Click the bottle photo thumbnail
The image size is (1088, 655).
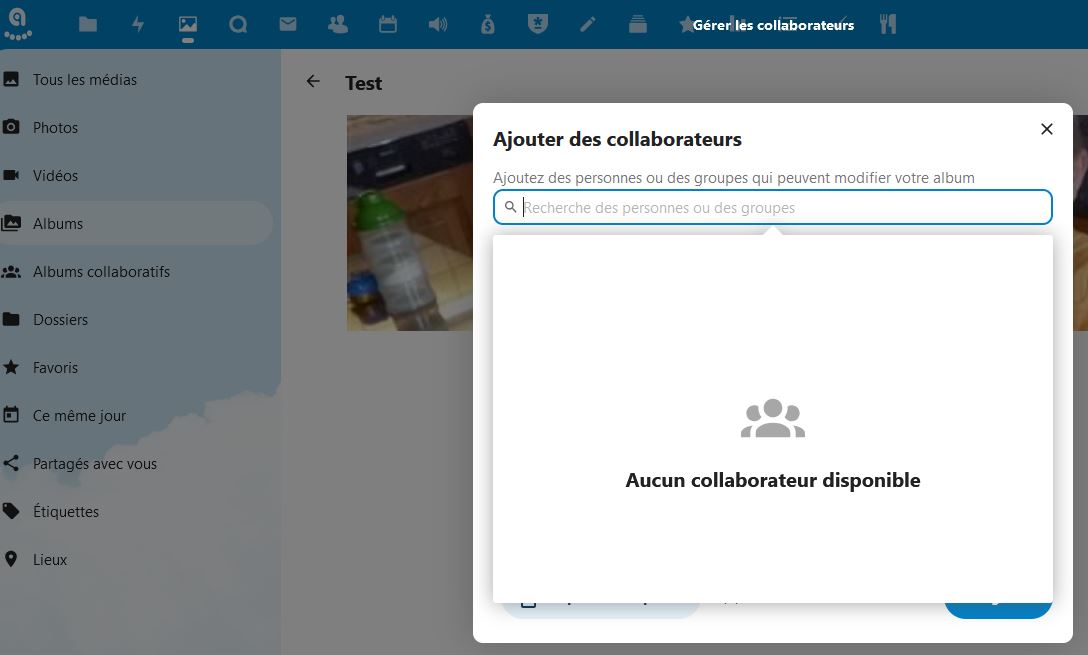(x=409, y=223)
